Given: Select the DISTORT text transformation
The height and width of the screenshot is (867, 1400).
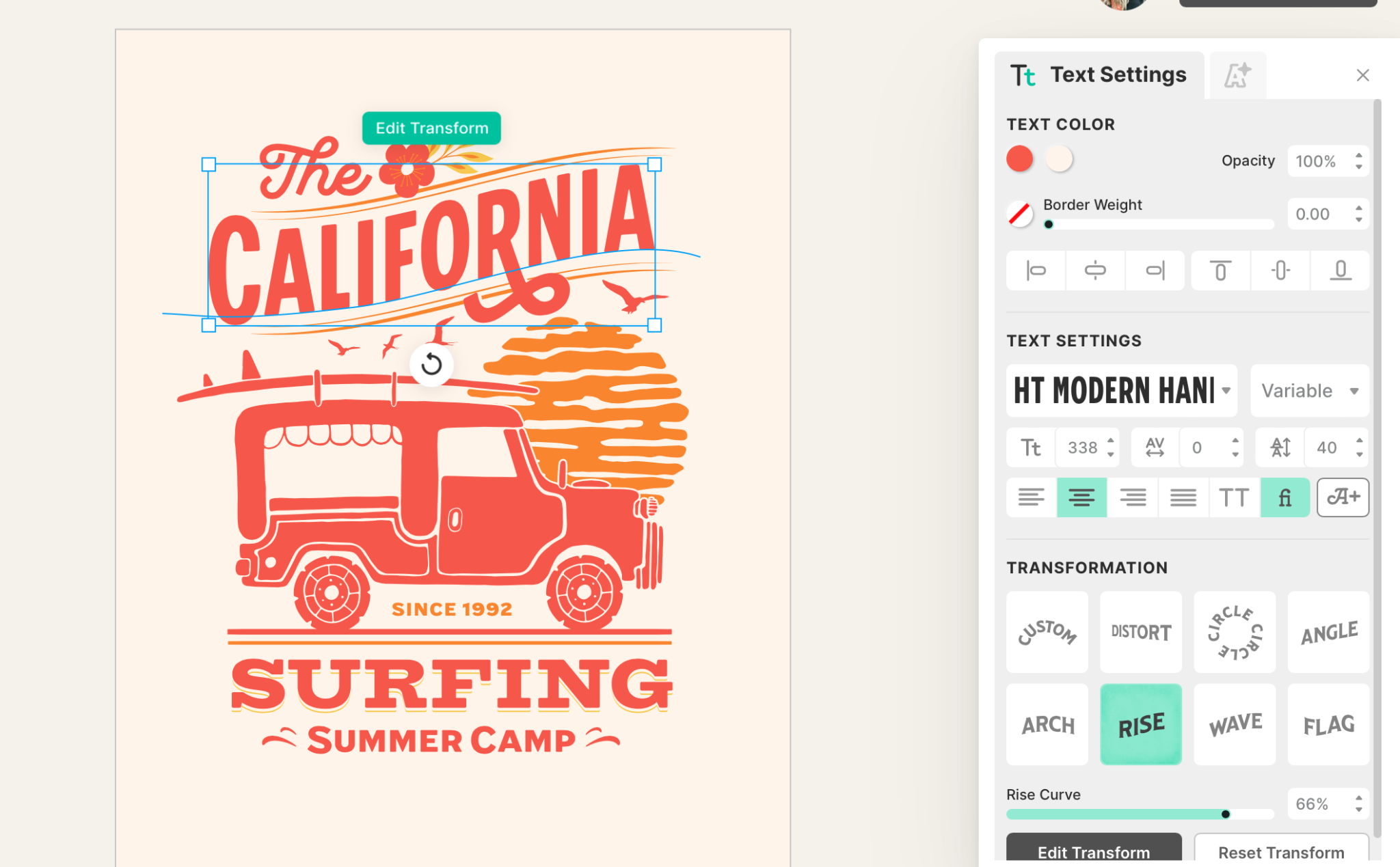Looking at the screenshot, I should [1140, 630].
